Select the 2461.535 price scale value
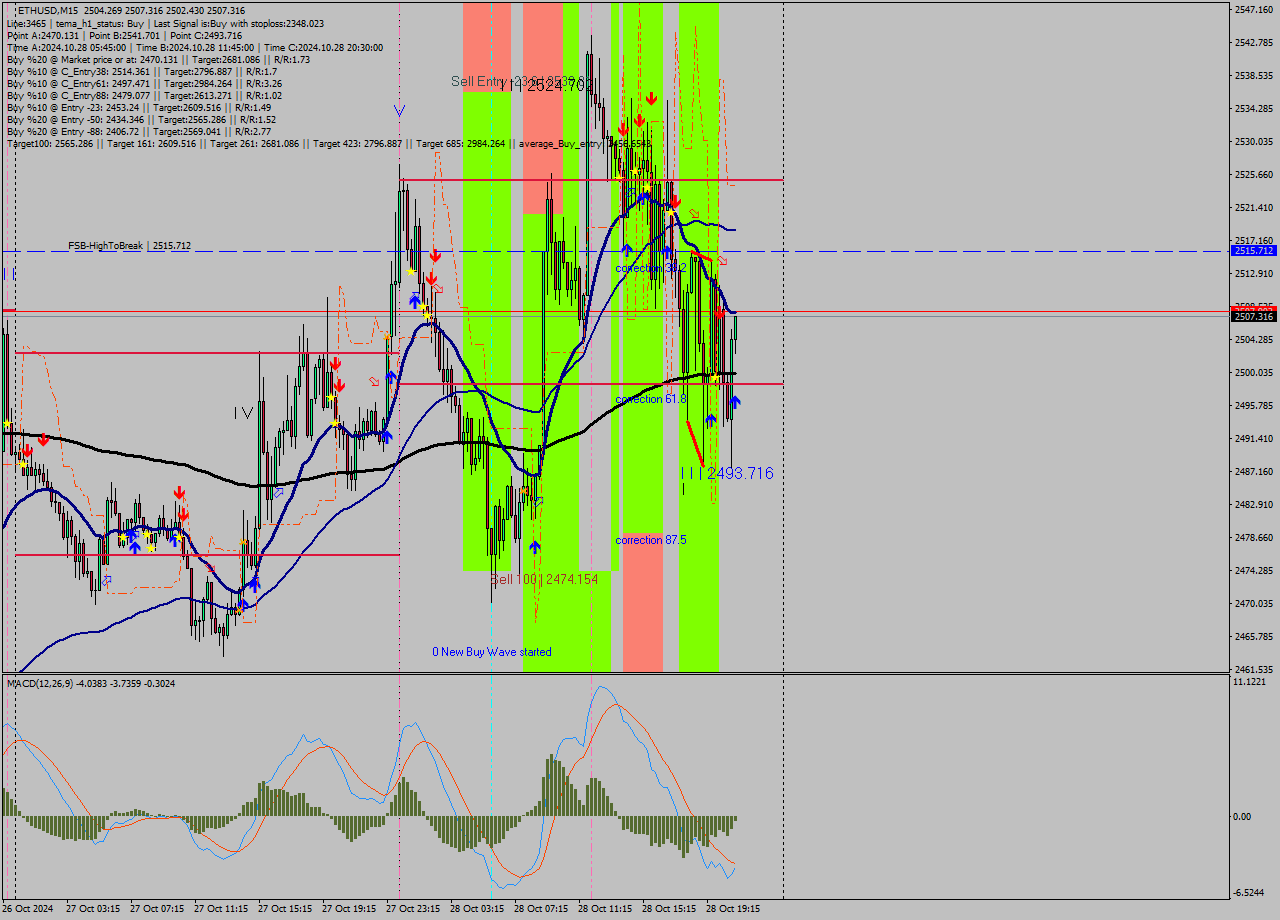Image resolution: width=1280 pixels, height=920 pixels. tap(1254, 669)
